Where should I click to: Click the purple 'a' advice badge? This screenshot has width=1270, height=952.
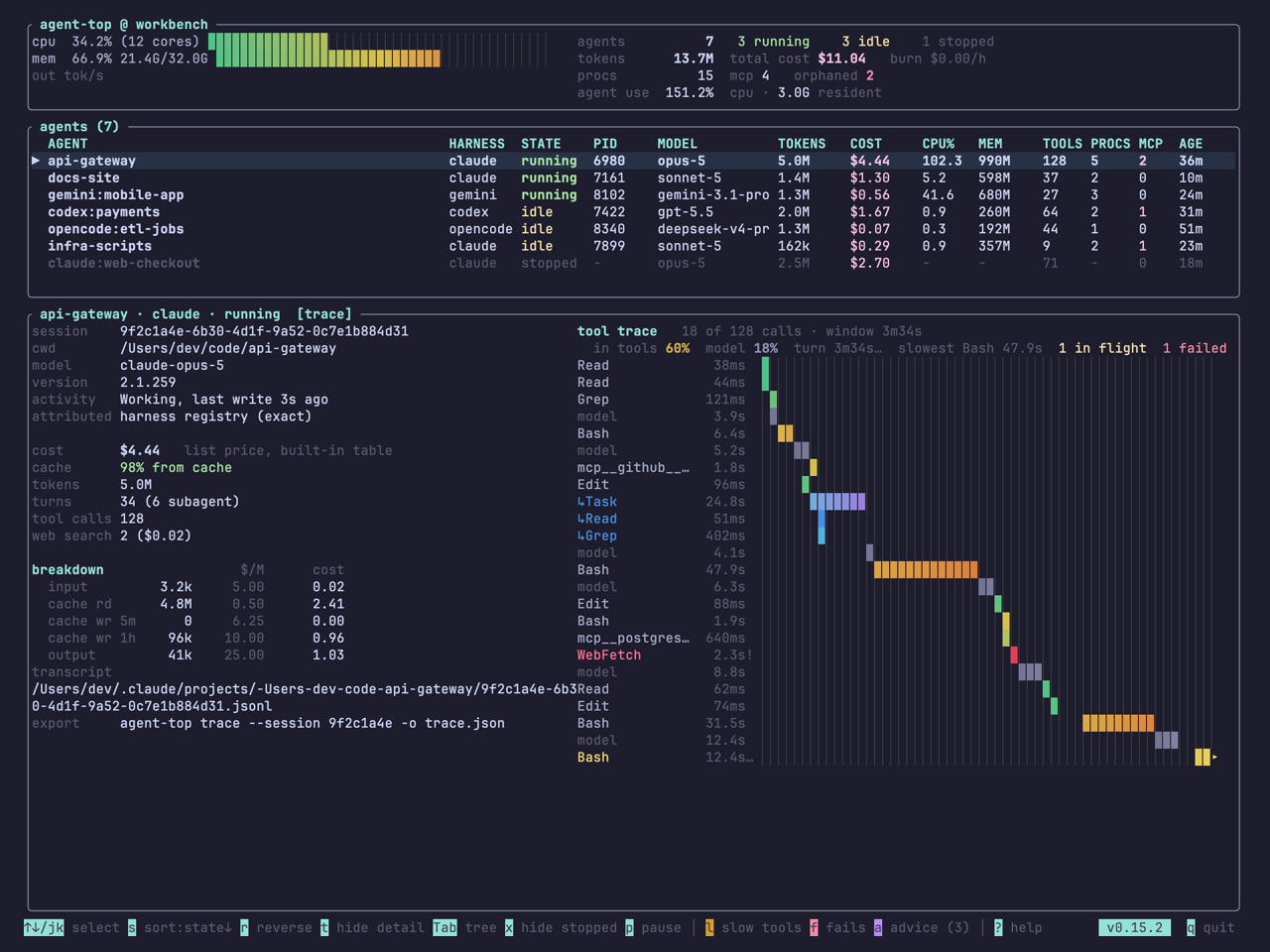pos(878,928)
